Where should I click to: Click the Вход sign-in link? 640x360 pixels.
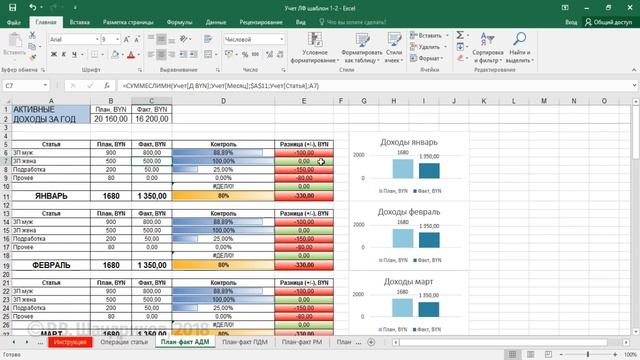[571, 22]
